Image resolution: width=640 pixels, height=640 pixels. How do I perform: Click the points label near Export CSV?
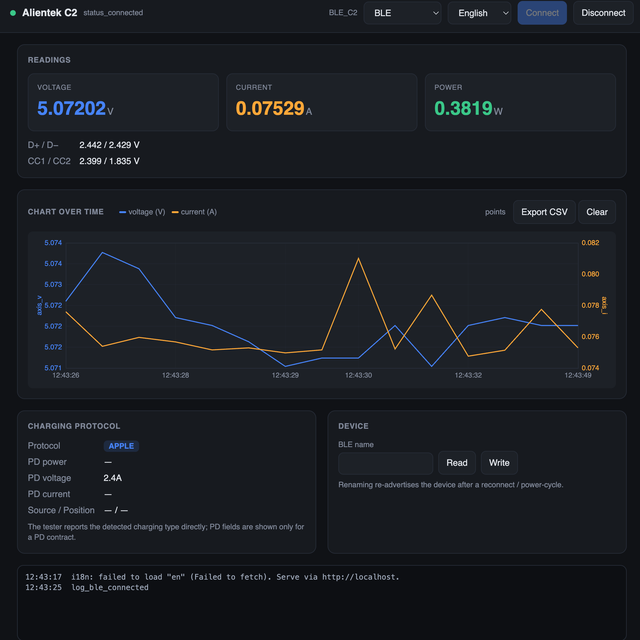(x=495, y=212)
